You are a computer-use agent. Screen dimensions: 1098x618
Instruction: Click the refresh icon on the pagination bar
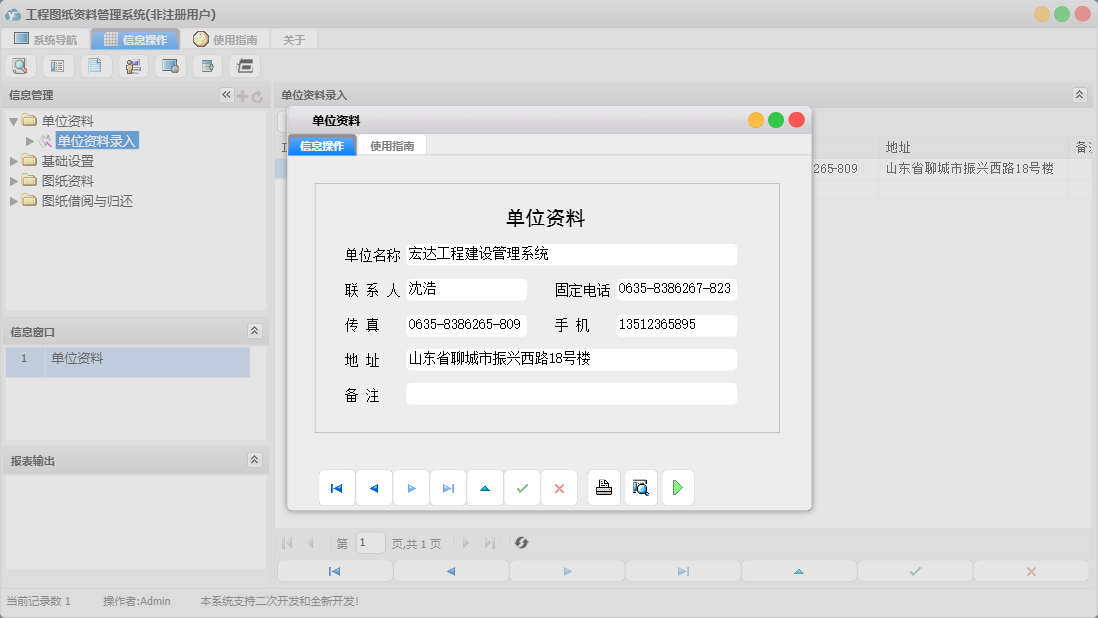pos(520,543)
